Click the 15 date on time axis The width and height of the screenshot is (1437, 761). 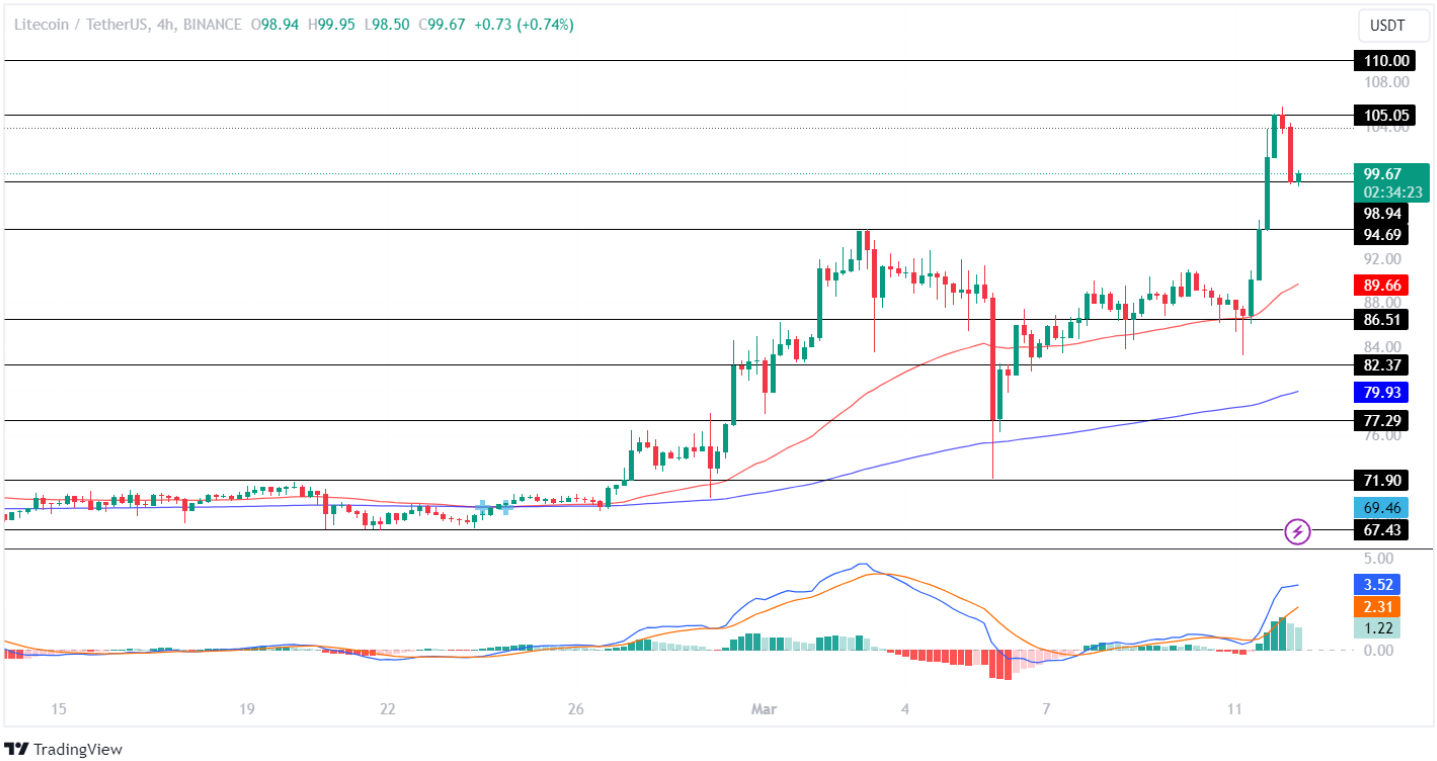pos(58,709)
